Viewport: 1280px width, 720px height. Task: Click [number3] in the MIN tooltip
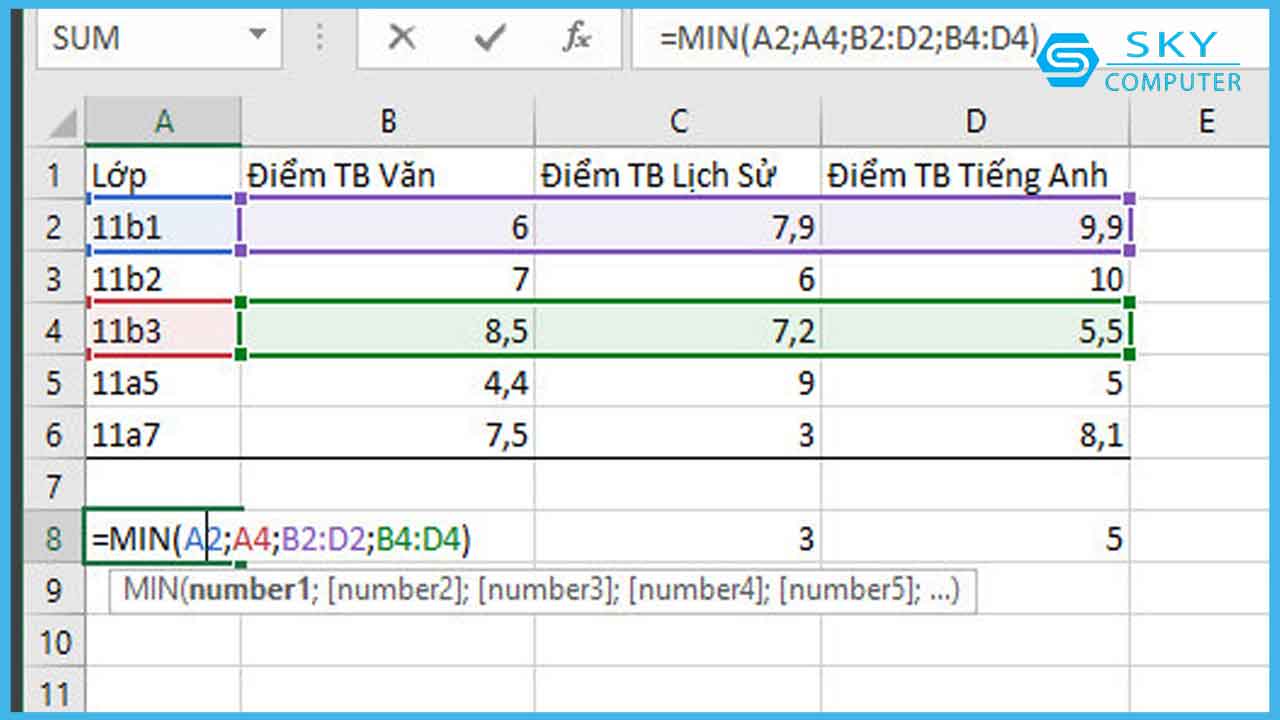pos(545,590)
